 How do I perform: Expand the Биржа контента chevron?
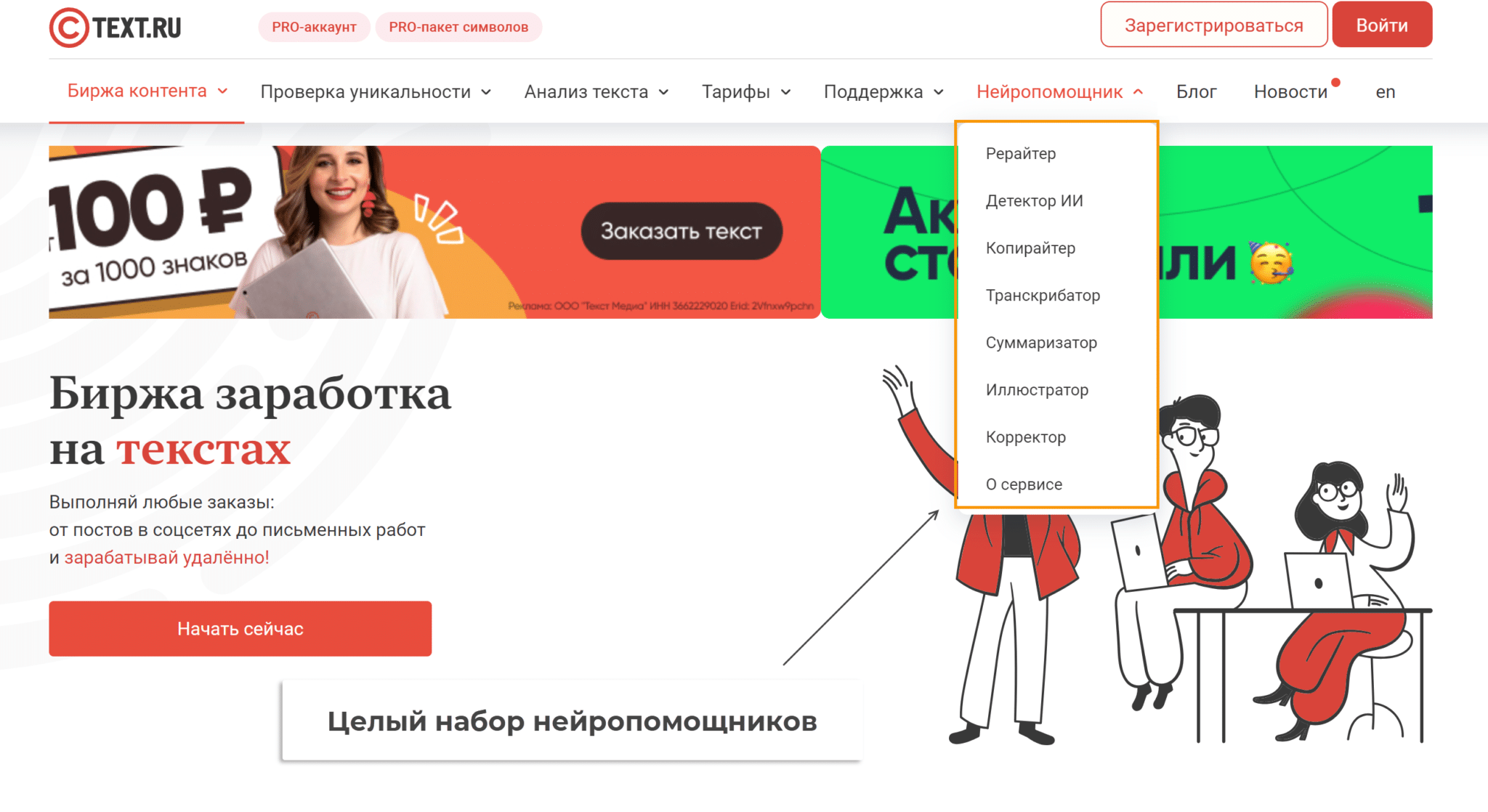[223, 91]
